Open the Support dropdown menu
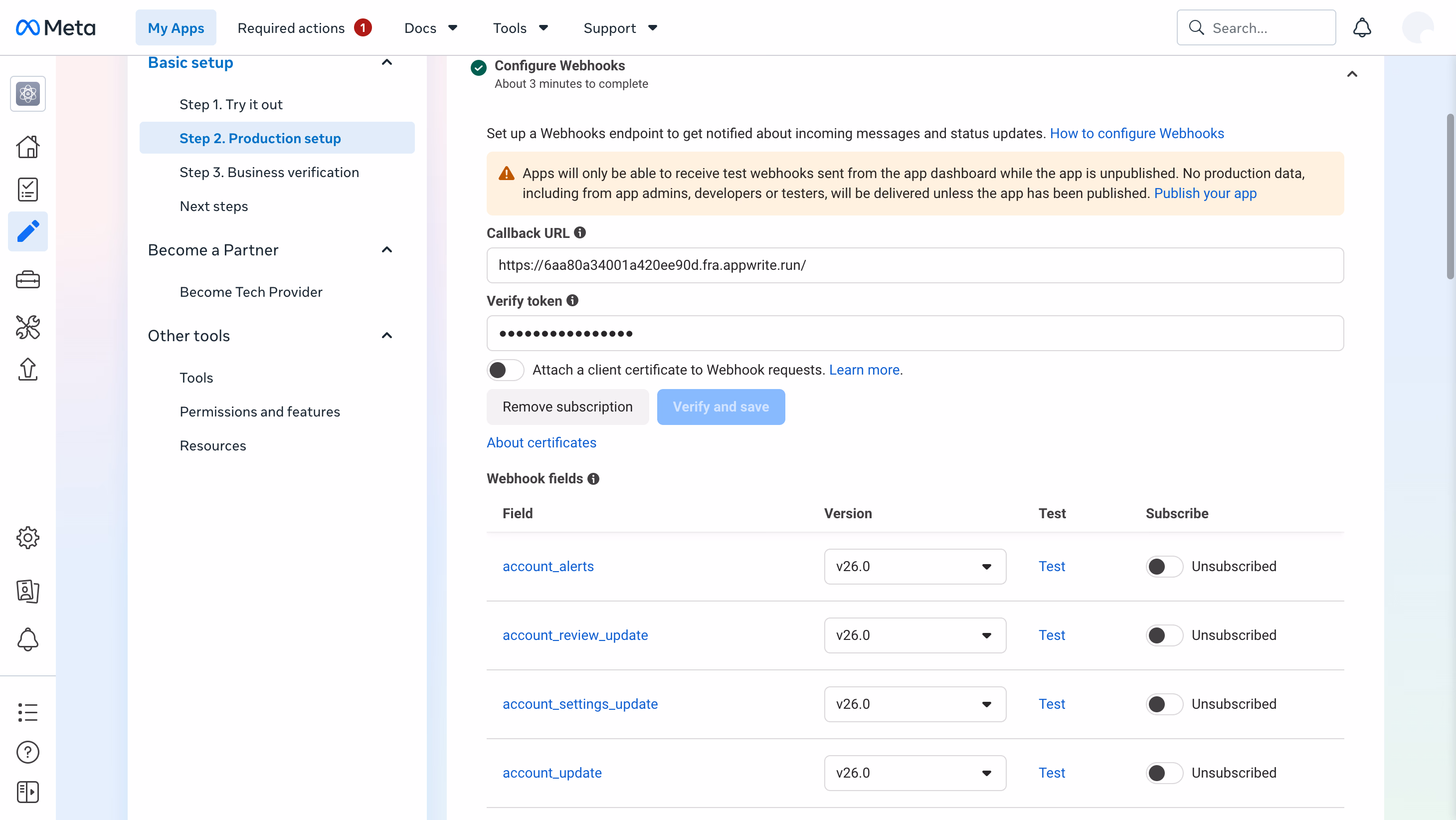Screen dimensions: 1456x820 pyautogui.click(x=620, y=28)
